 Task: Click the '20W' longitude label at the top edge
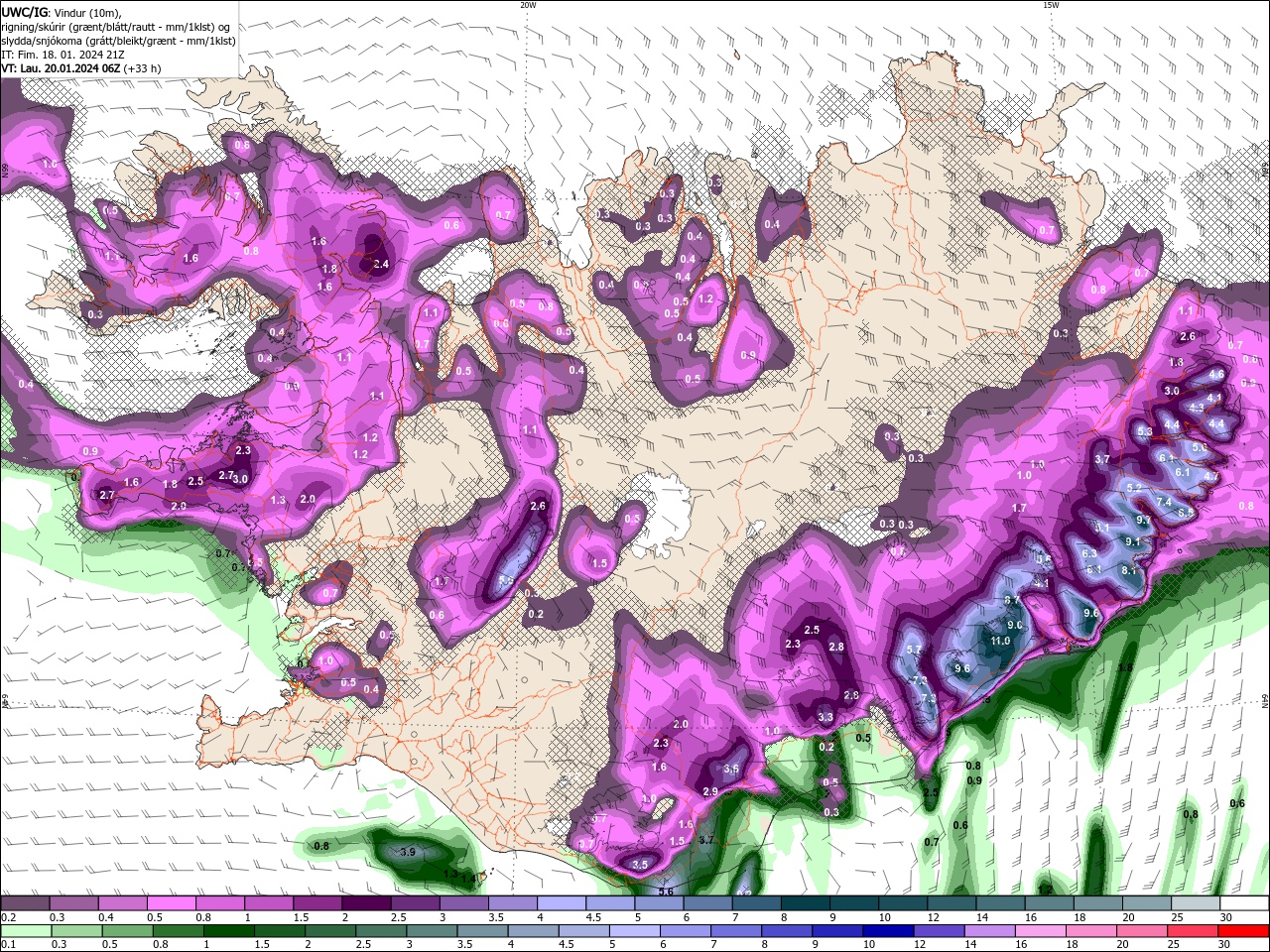pyautogui.click(x=528, y=5)
